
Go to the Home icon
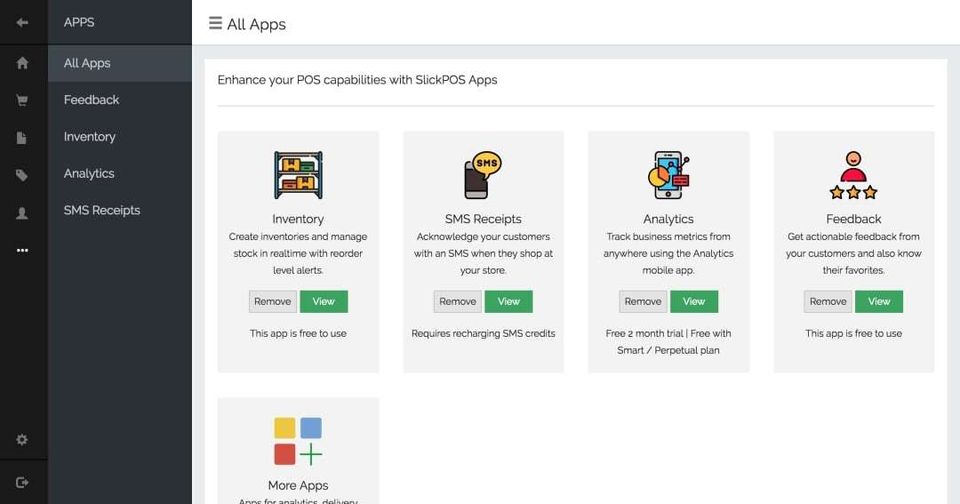click(23, 63)
